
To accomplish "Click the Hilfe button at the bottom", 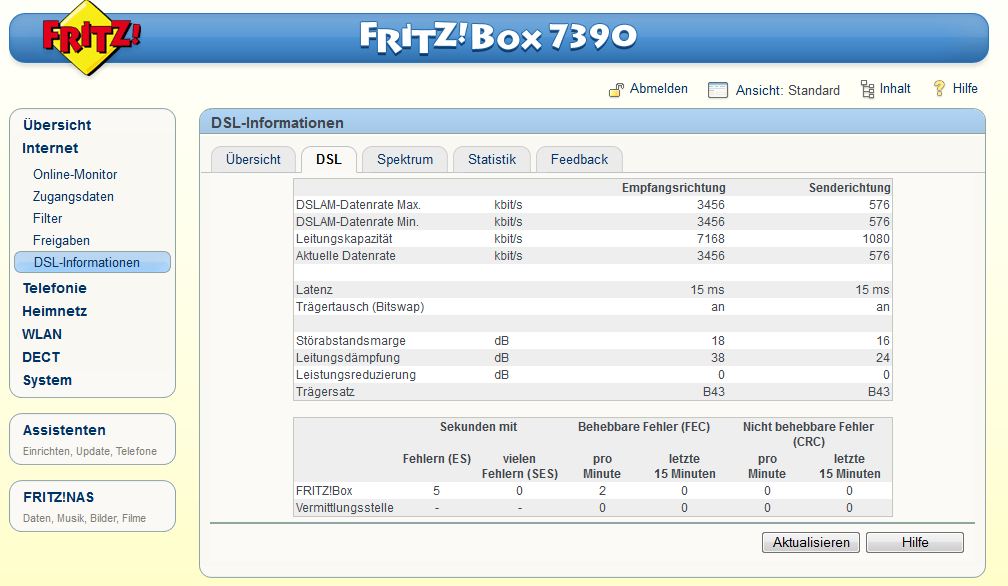I will tap(915, 542).
